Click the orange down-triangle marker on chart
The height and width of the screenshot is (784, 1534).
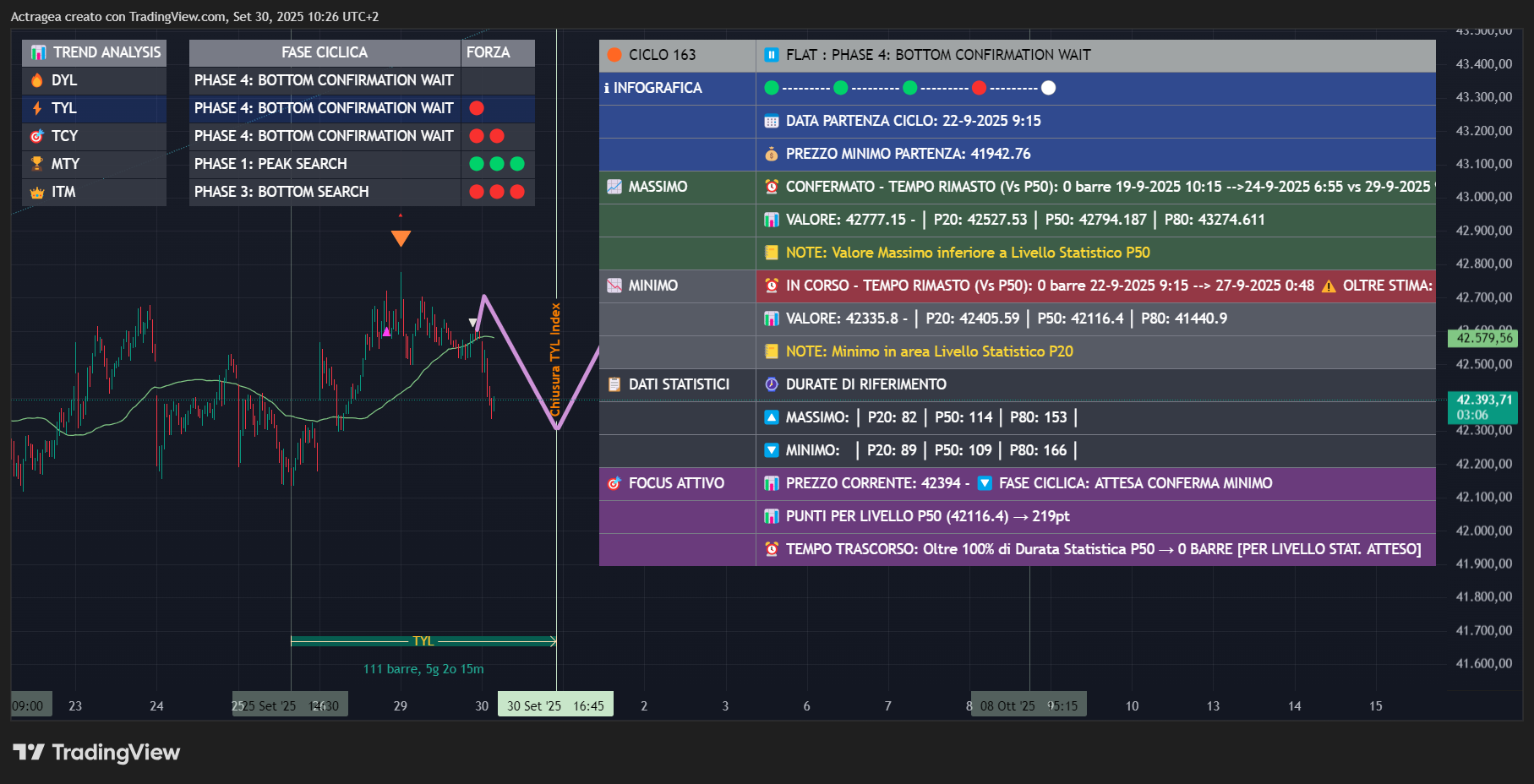401,238
